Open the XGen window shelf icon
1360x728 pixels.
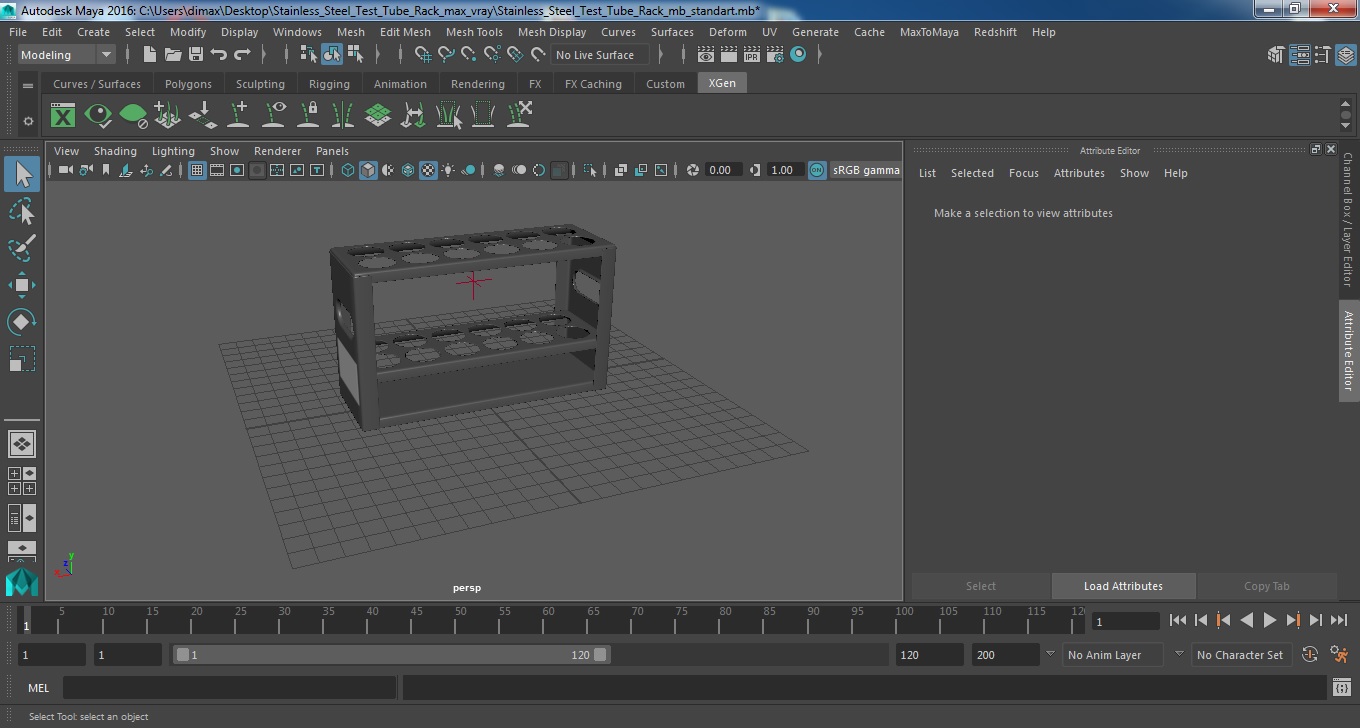(x=63, y=116)
